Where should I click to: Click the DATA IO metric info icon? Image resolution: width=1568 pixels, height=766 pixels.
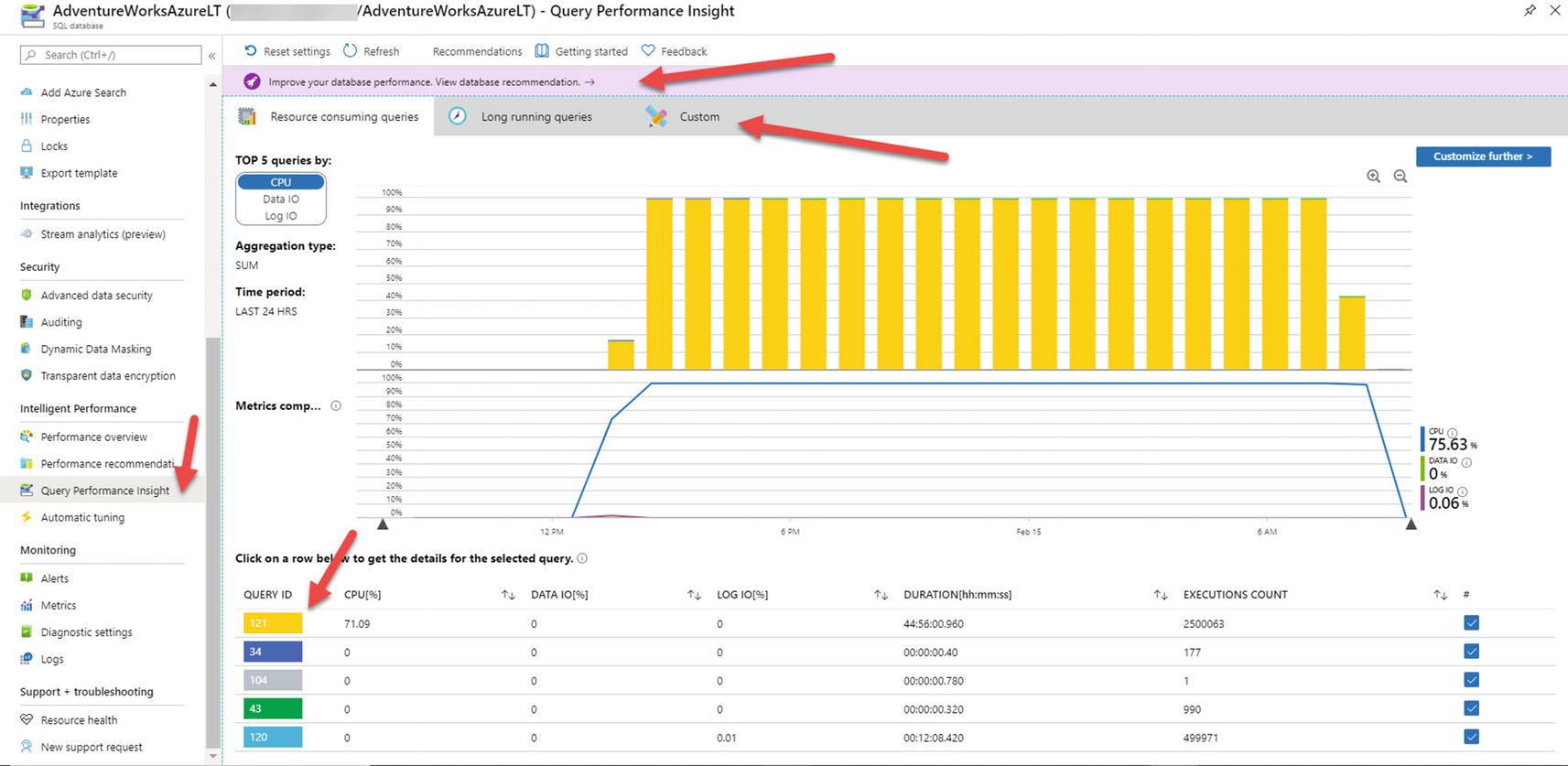point(1466,462)
